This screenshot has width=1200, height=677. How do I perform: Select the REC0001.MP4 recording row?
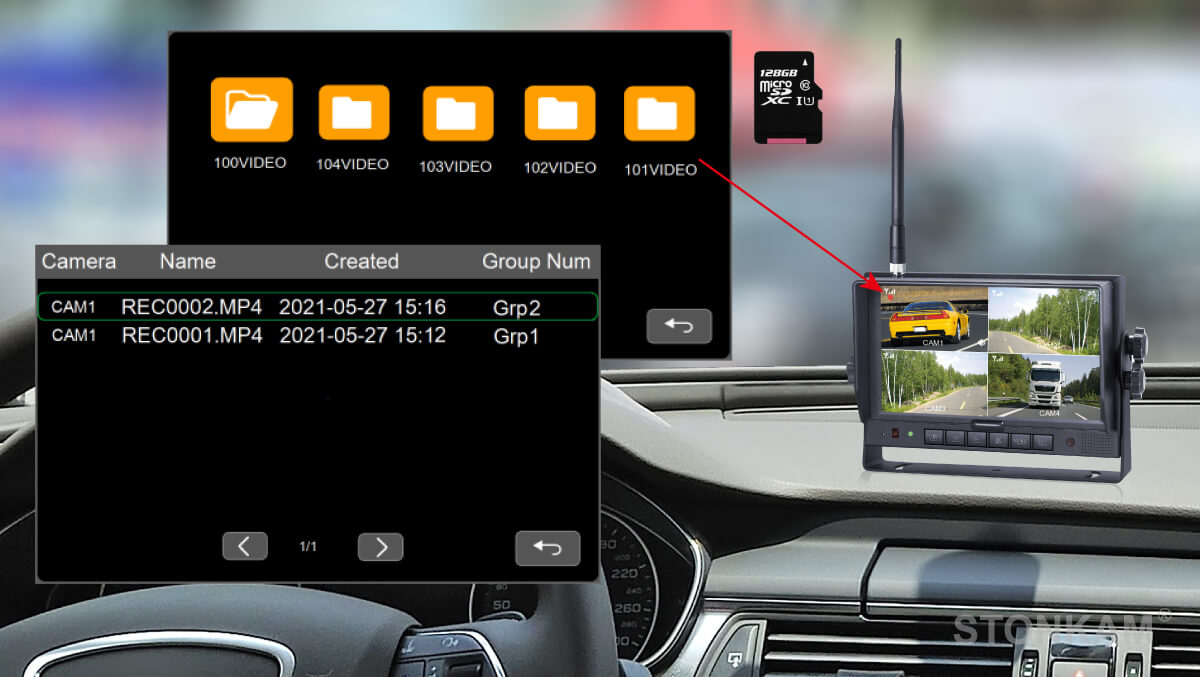317,336
